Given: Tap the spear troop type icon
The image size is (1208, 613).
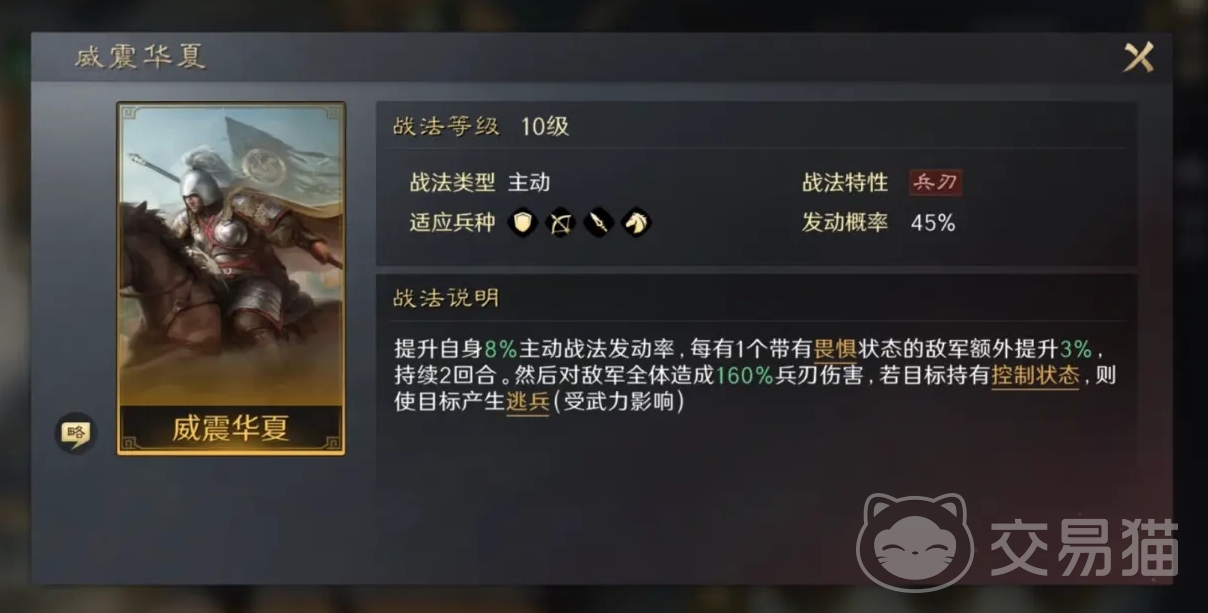Looking at the screenshot, I should [598, 222].
